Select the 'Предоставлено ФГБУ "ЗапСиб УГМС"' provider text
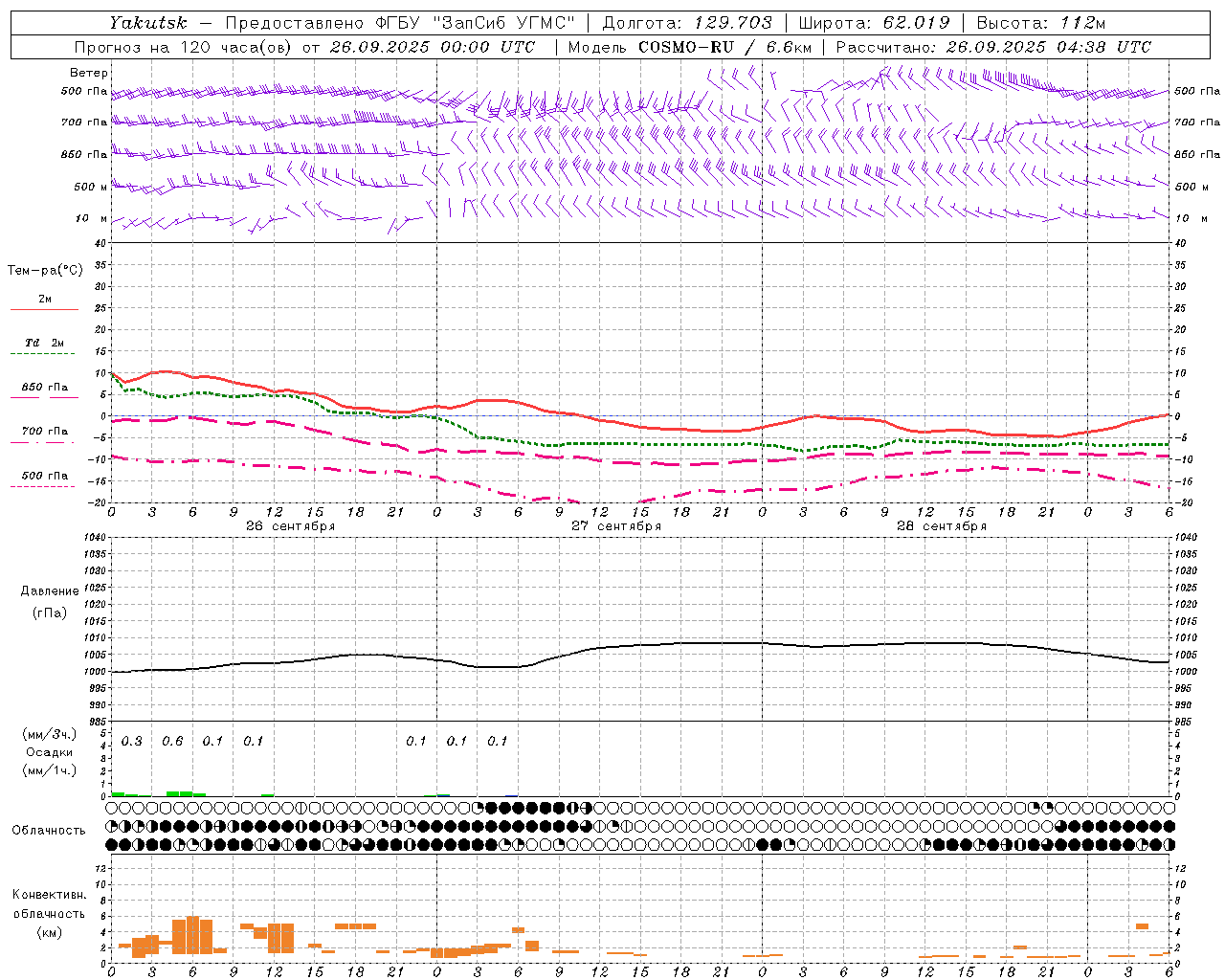The width and height of the screenshot is (1225, 980). [400, 23]
